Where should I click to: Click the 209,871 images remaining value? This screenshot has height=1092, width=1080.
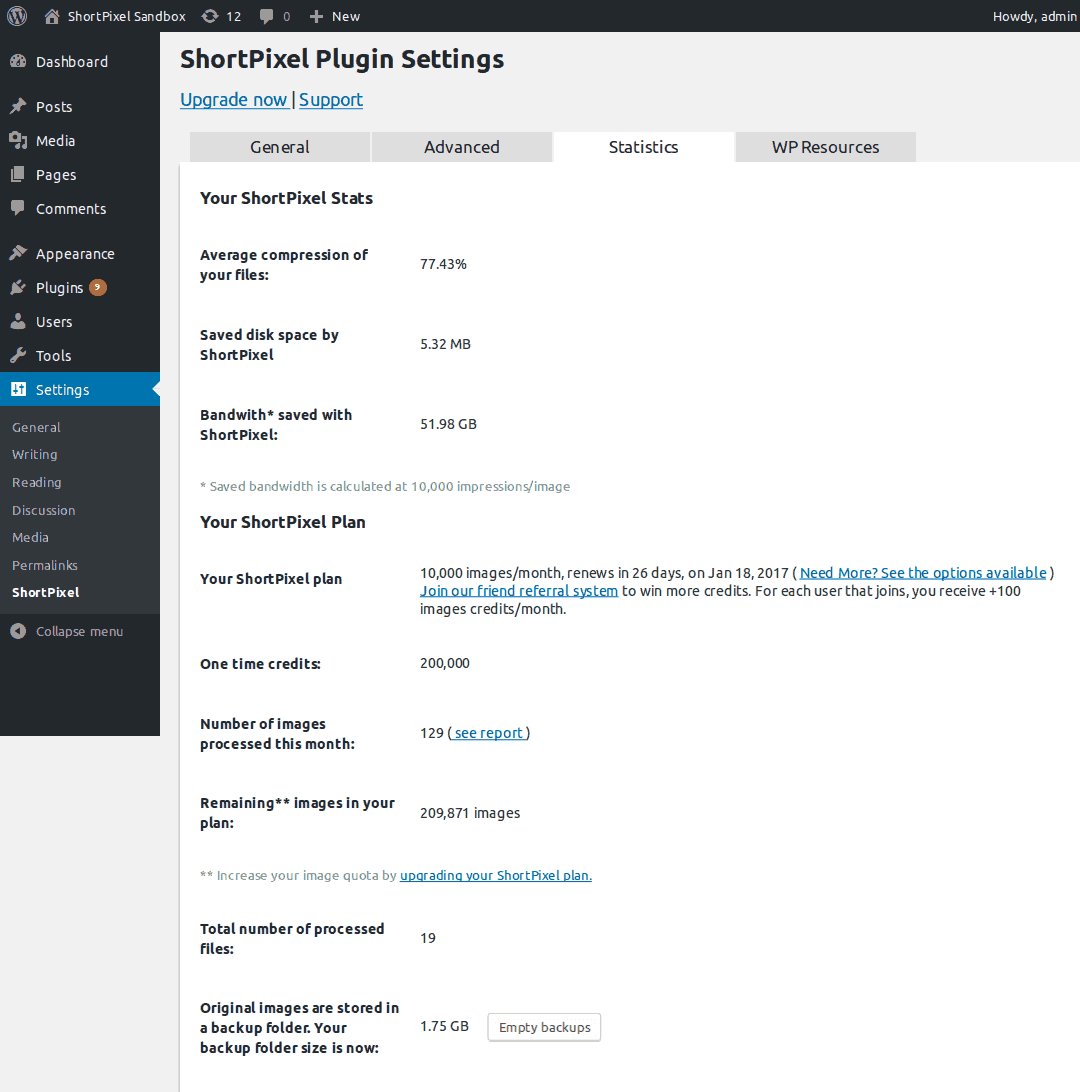(470, 813)
